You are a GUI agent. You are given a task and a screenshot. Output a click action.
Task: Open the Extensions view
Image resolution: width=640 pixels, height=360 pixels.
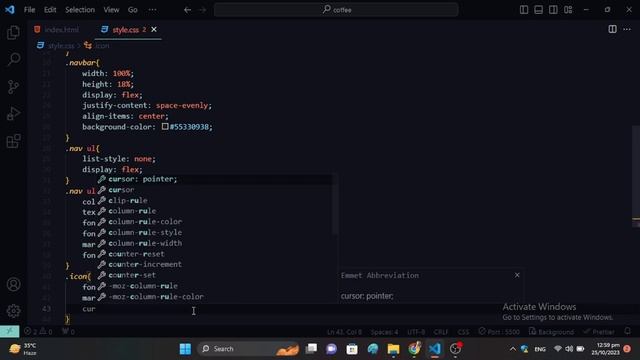click(13, 141)
